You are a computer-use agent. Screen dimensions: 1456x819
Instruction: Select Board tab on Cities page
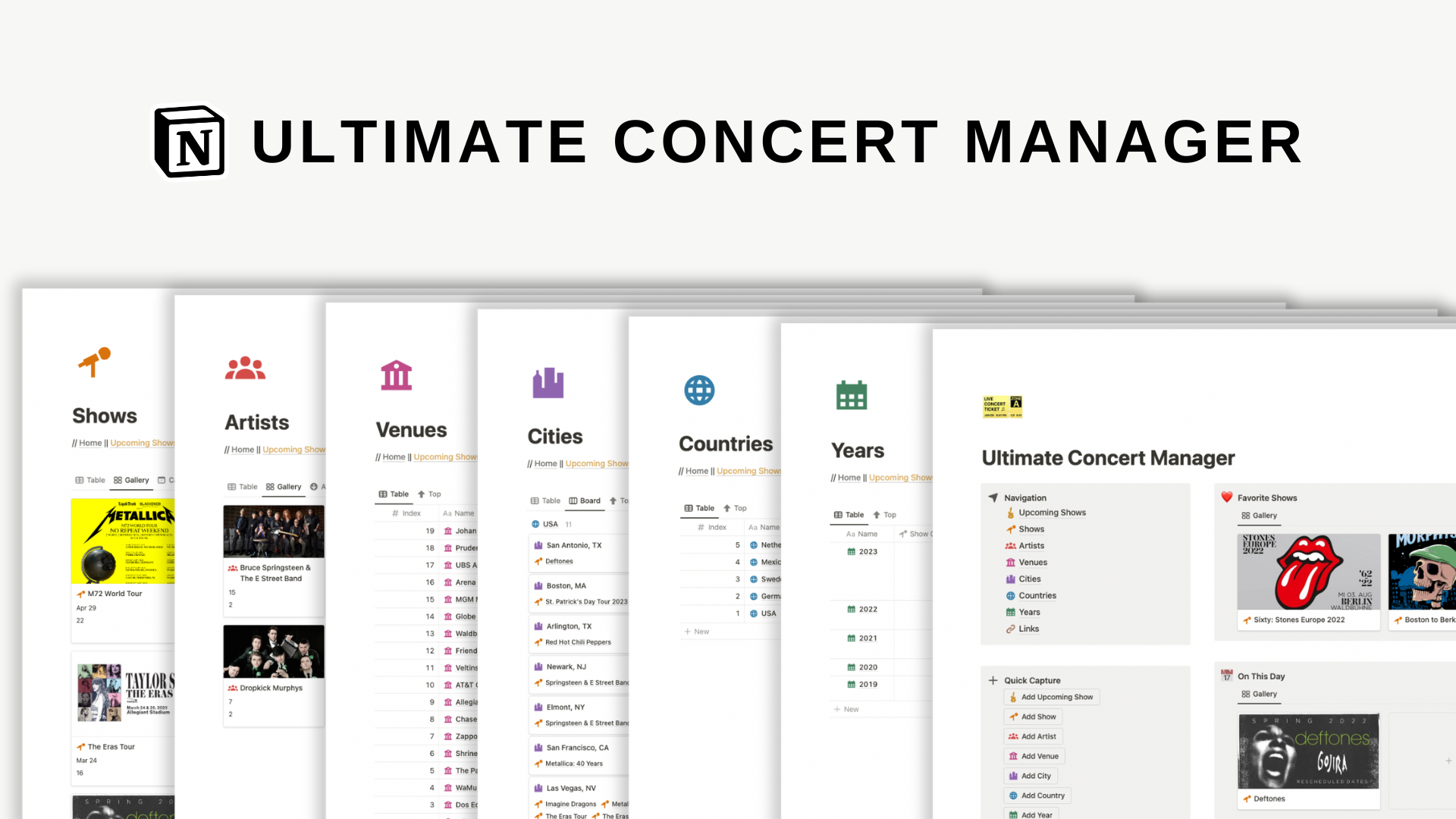pyautogui.click(x=585, y=500)
